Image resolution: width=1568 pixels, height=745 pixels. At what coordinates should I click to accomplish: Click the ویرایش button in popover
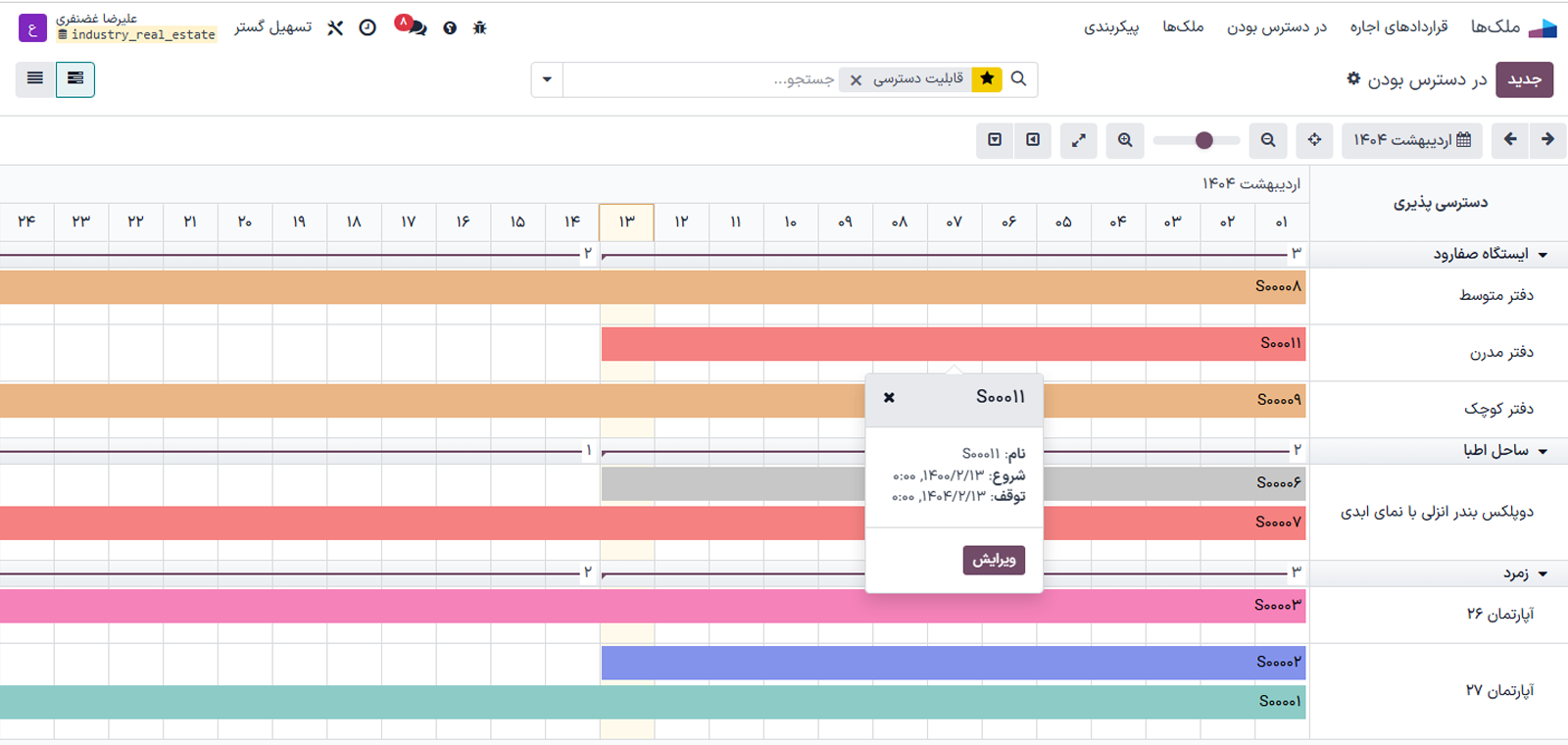click(x=994, y=560)
